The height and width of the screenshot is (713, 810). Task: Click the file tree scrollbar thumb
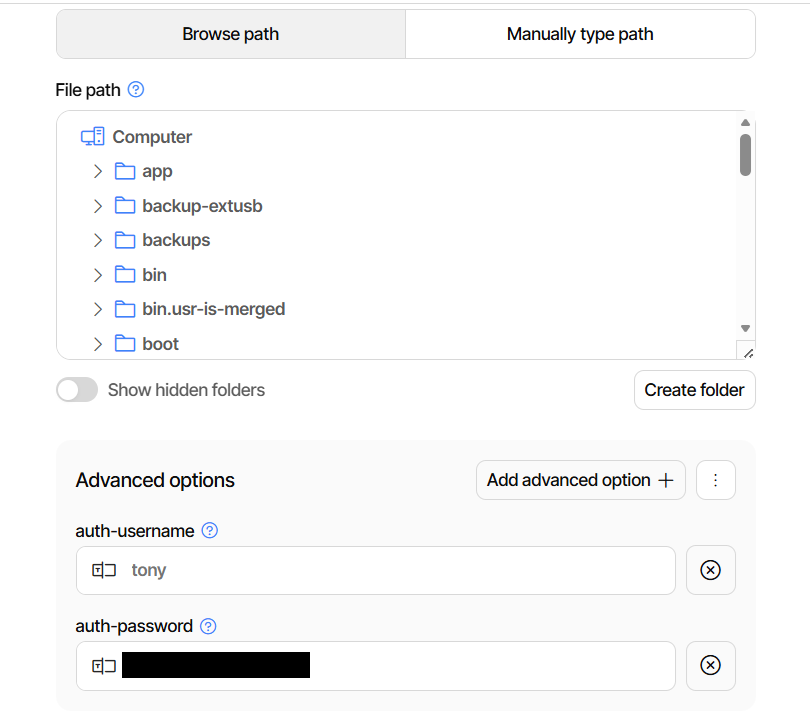745,155
